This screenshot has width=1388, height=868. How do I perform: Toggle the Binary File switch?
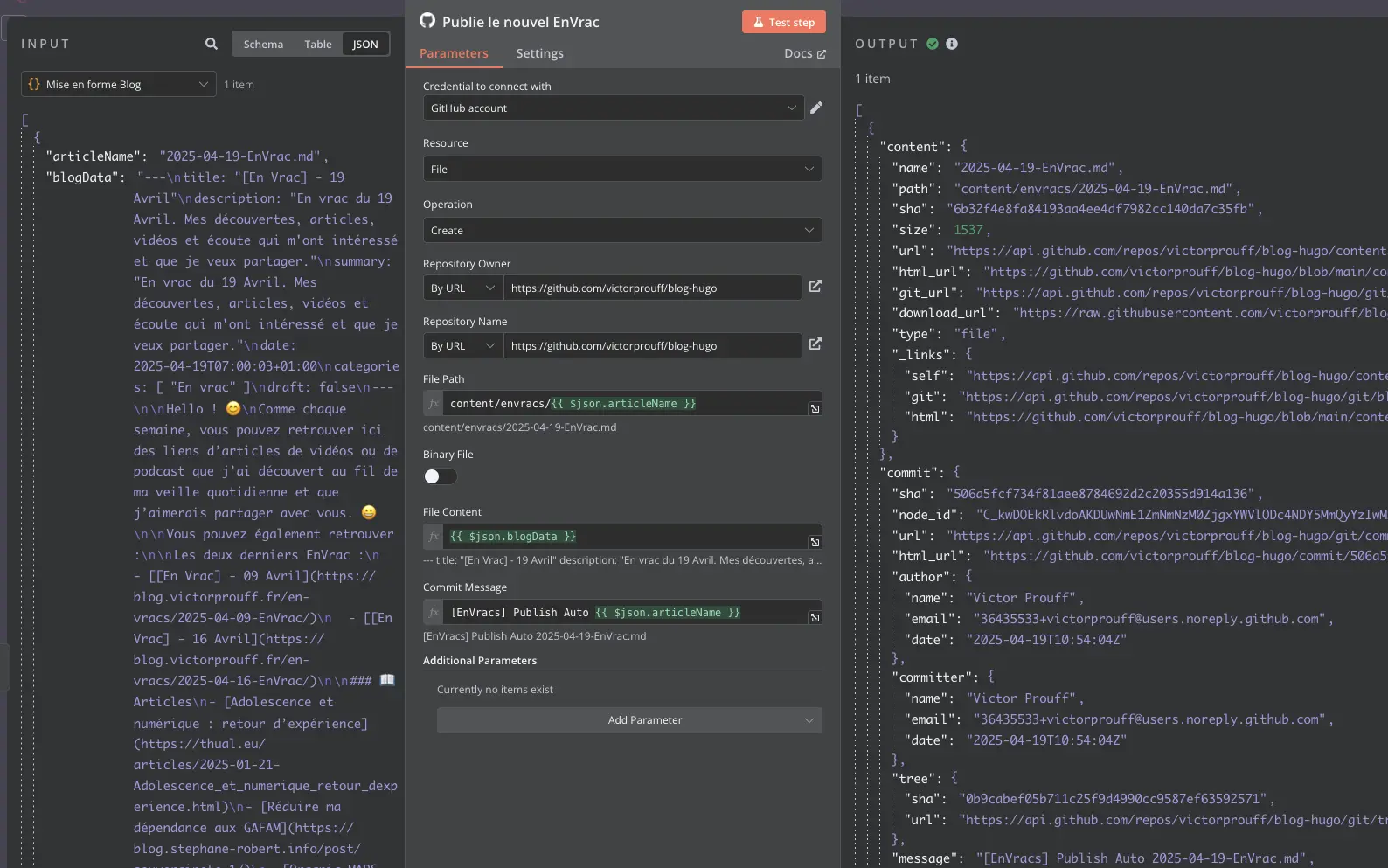click(440, 476)
